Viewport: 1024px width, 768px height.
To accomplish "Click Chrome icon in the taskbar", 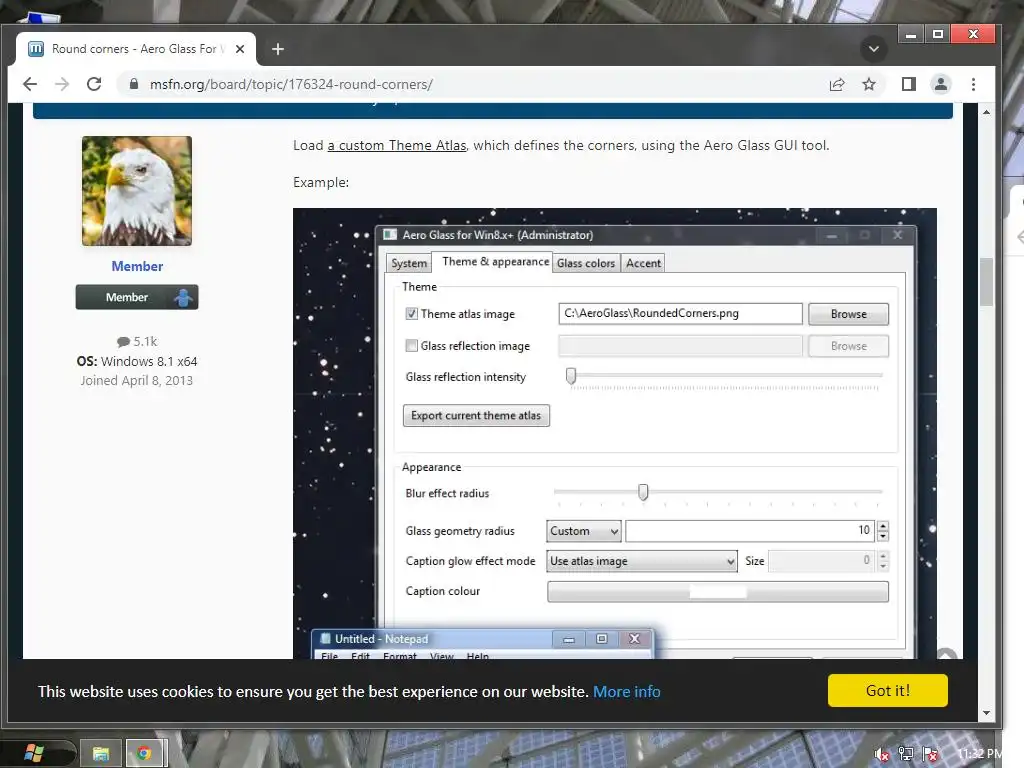I will [144, 754].
